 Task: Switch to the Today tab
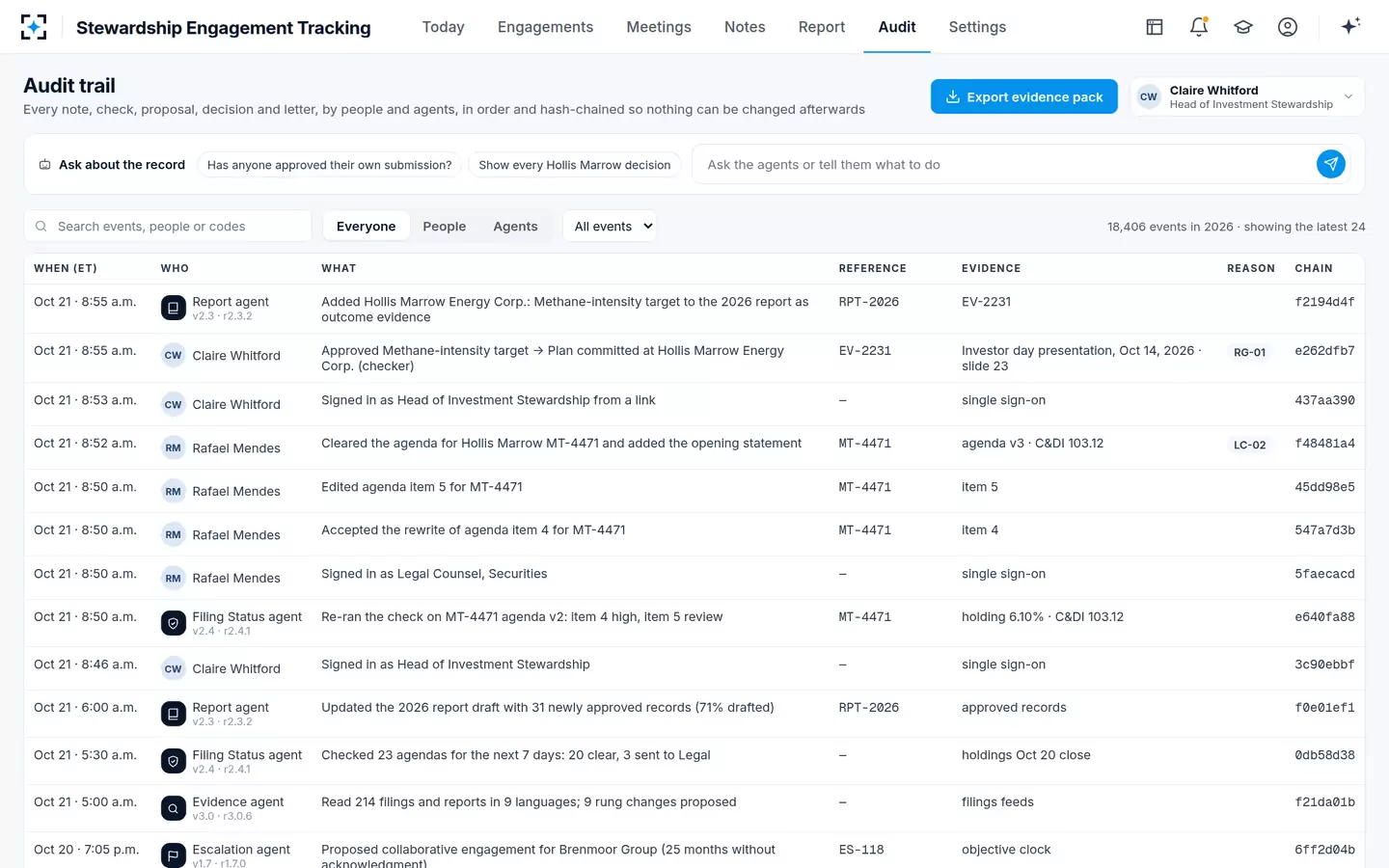(444, 27)
